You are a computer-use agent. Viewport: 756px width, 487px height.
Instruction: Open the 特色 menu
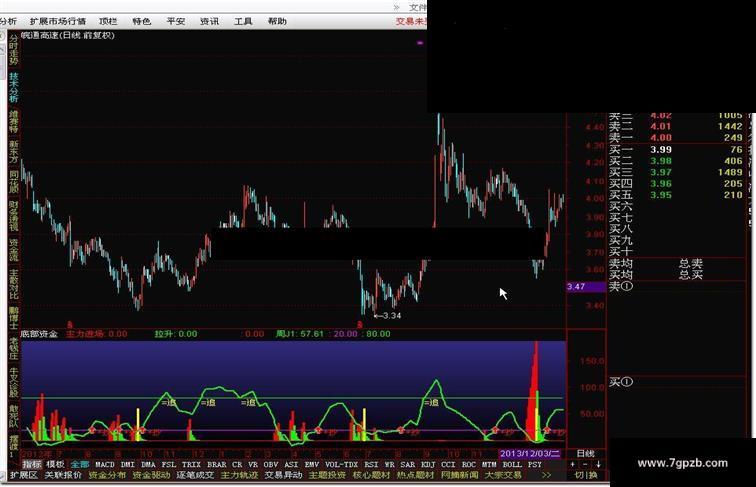click(x=142, y=21)
